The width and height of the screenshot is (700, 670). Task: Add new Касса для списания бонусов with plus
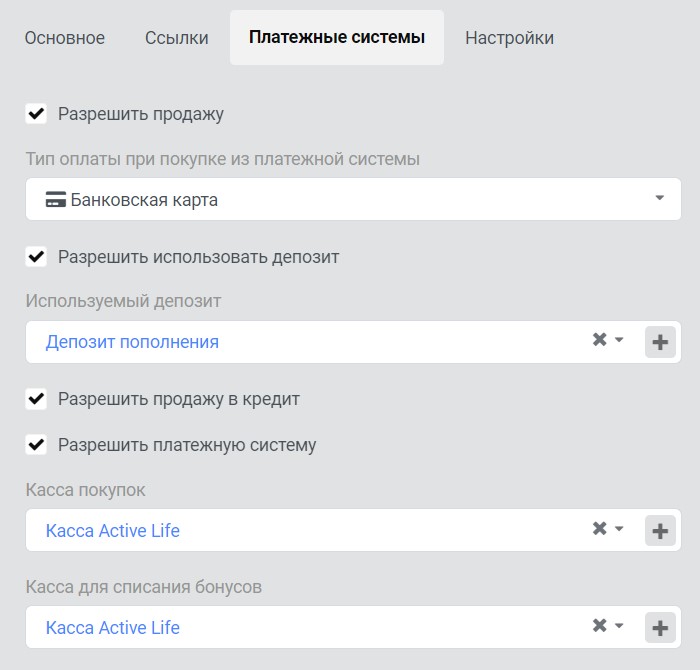click(x=660, y=628)
